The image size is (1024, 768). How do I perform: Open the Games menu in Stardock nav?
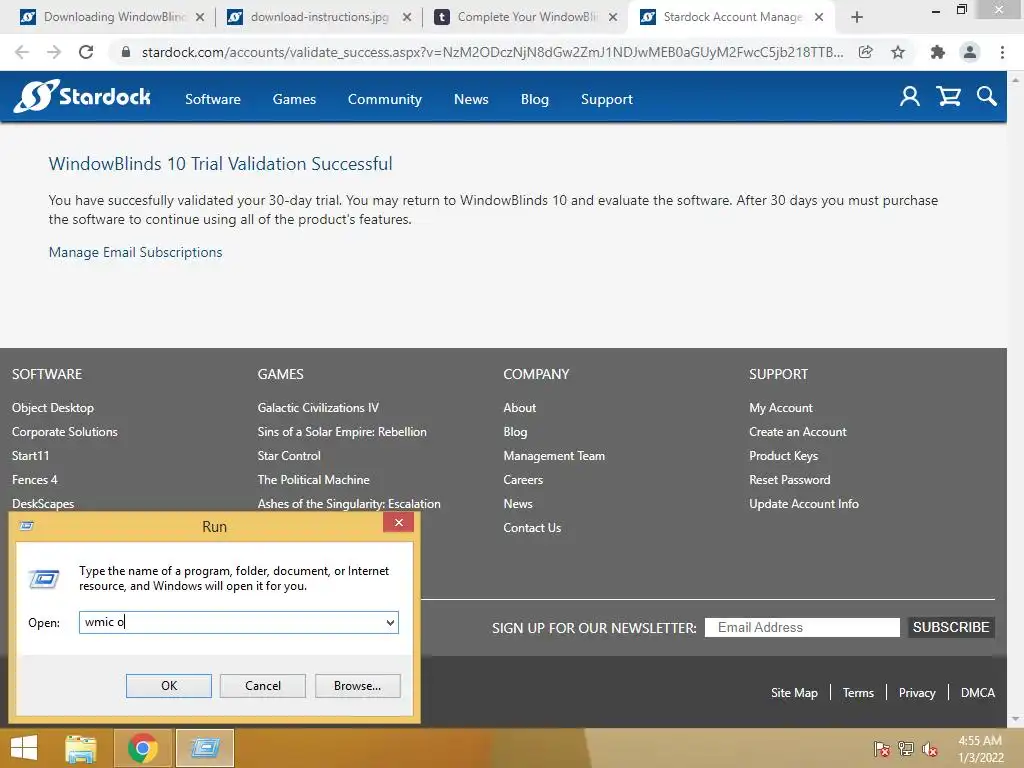click(x=295, y=99)
